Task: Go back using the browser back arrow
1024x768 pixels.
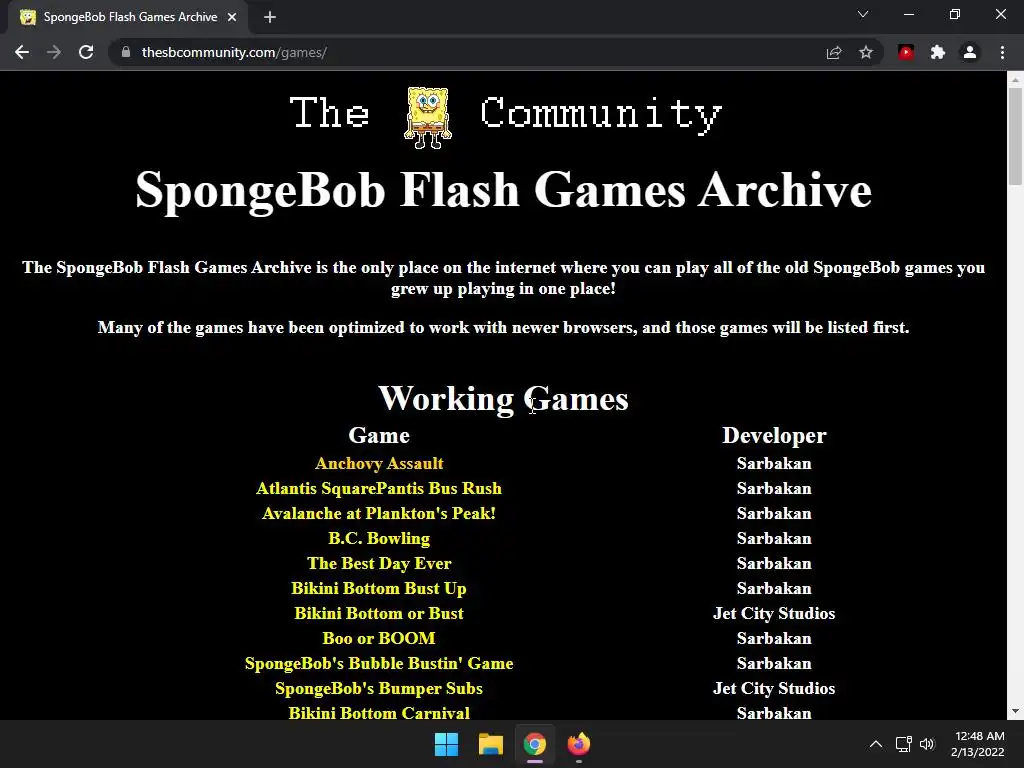Action: (22, 52)
